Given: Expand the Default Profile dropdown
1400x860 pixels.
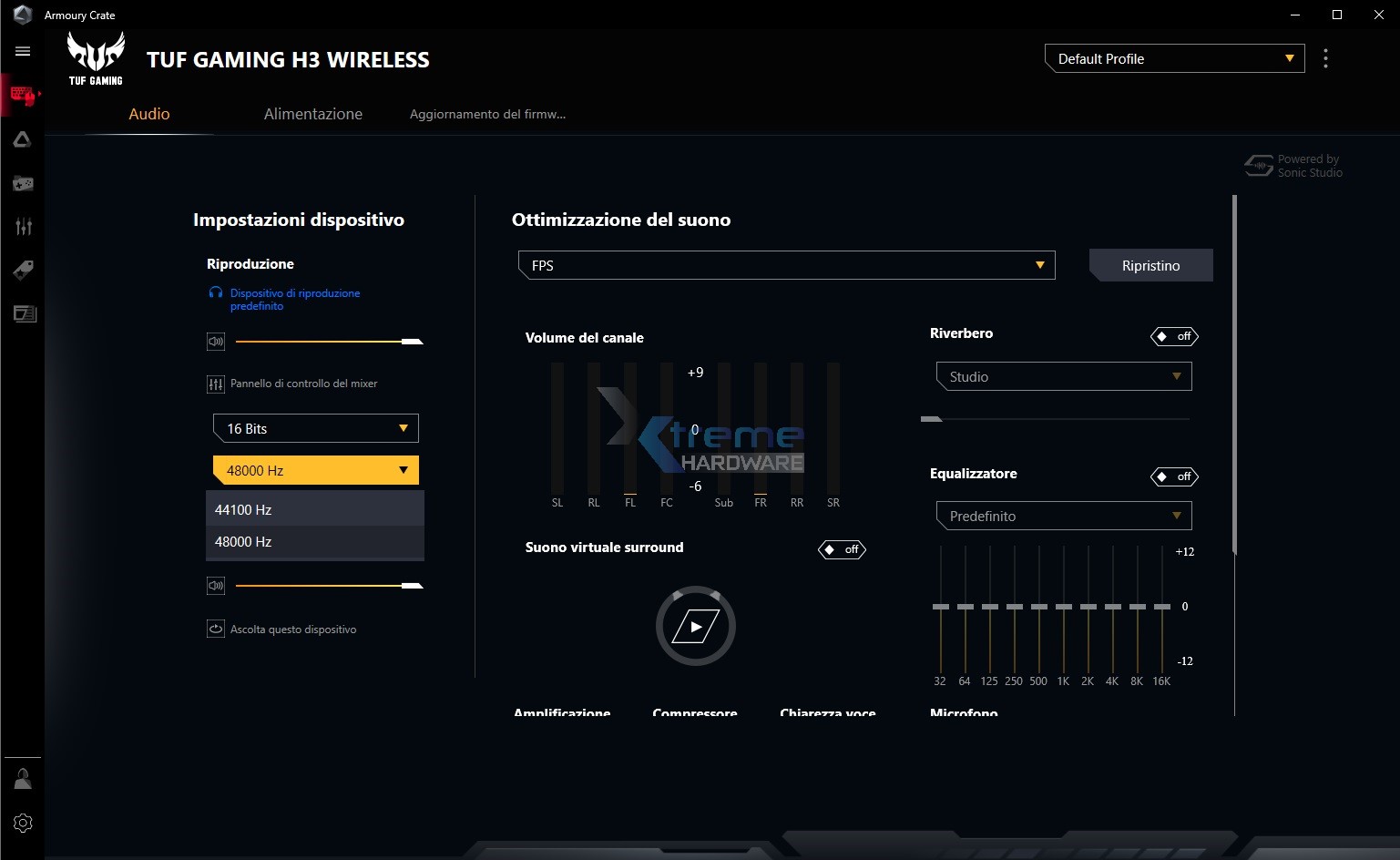Looking at the screenshot, I should pos(1174,58).
